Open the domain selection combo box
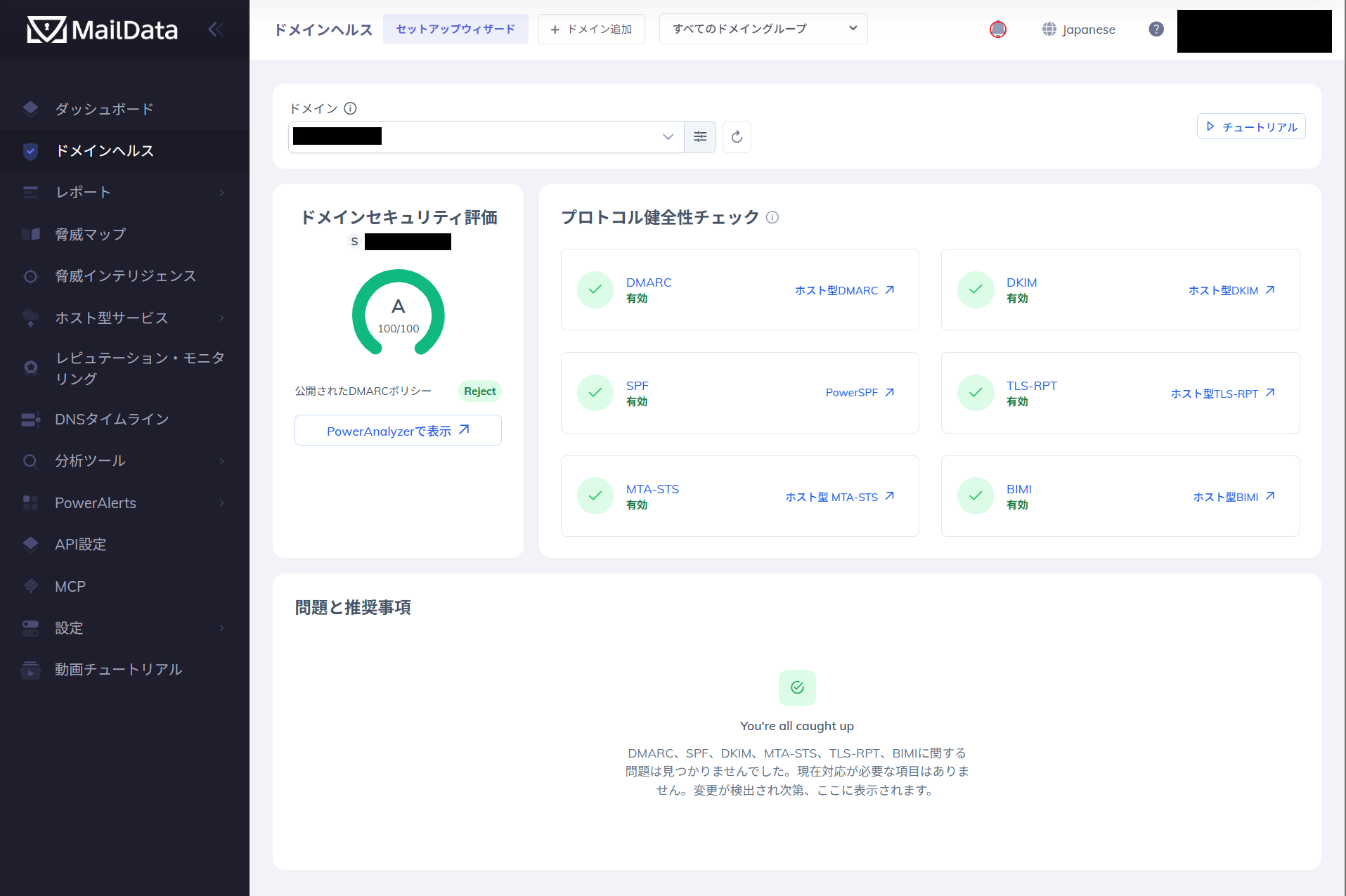The width and height of the screenshot is (1346, 896). pos(486,136)
